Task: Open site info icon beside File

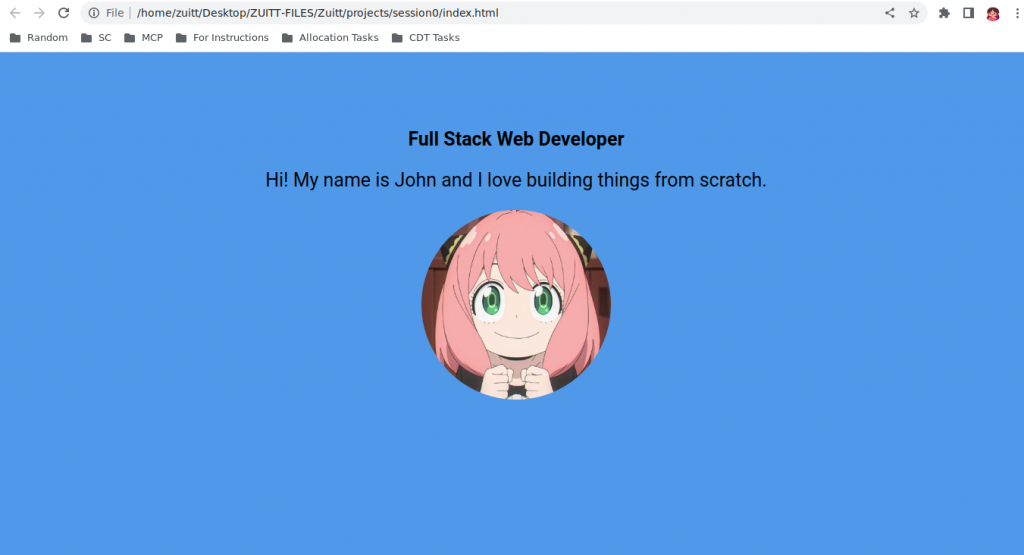Action: (x=94, y=13)
